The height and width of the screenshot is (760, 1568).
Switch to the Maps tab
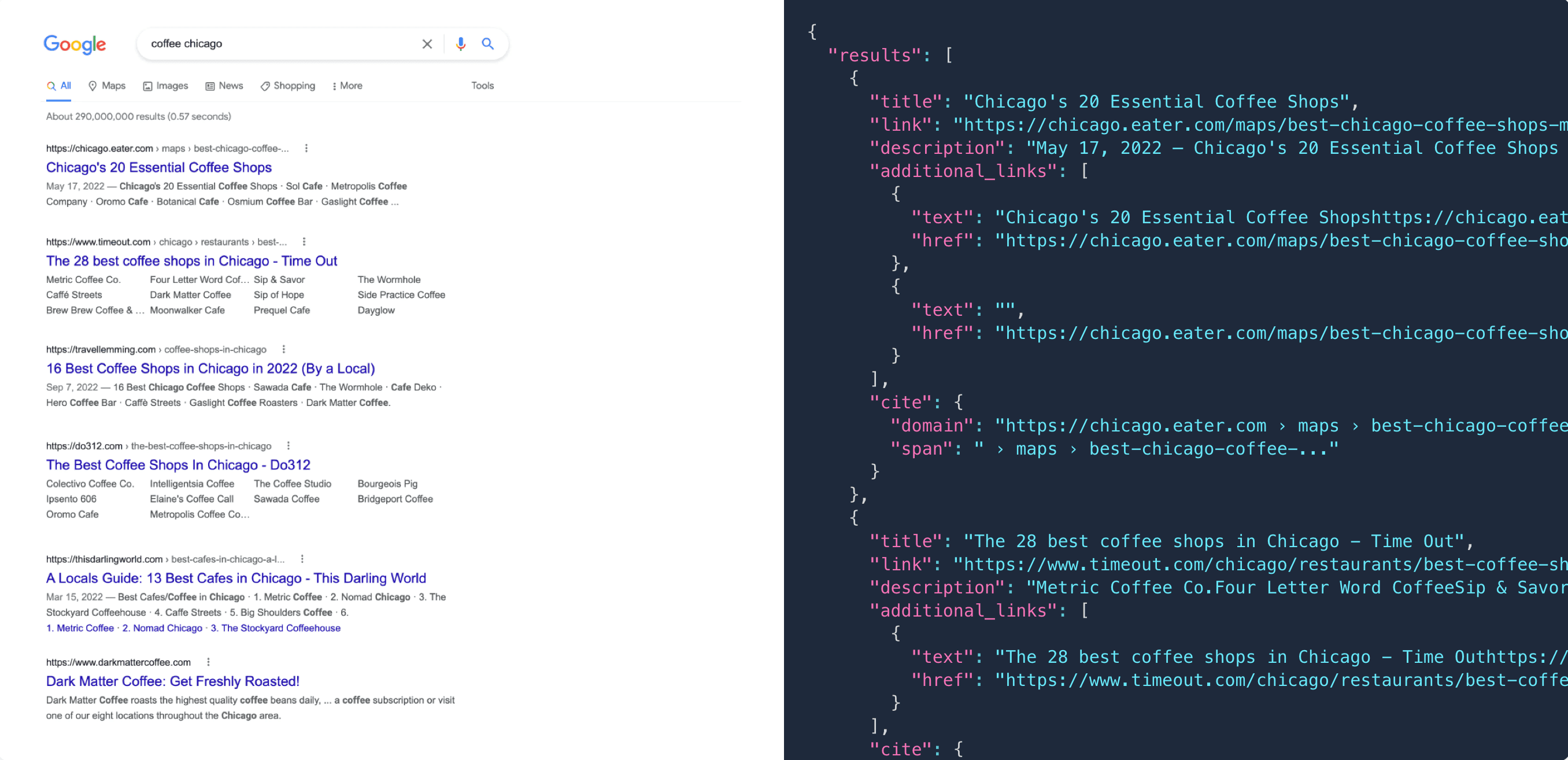pos(107,86)
